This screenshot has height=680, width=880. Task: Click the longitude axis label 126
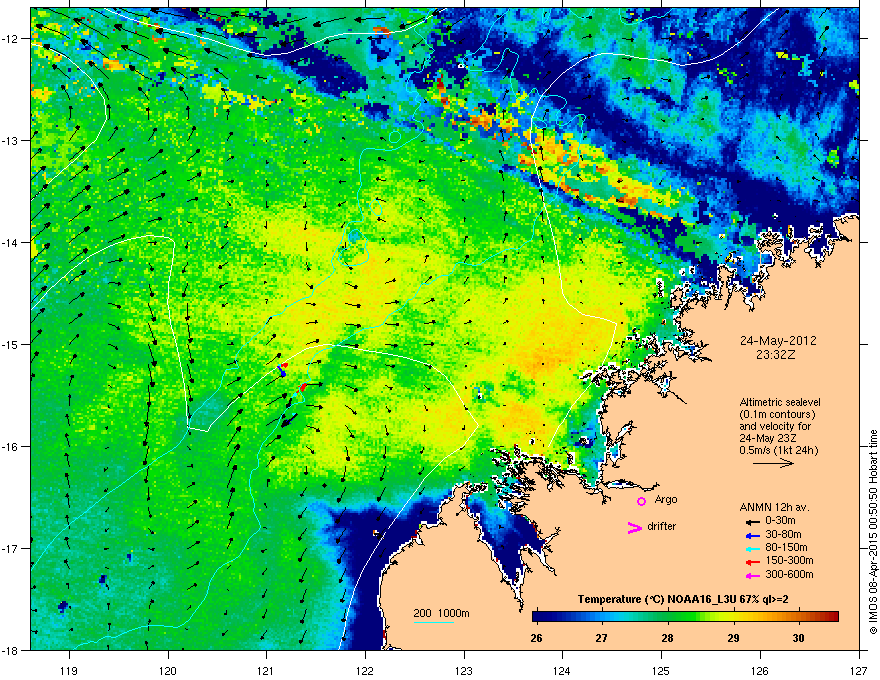(759, 670)
